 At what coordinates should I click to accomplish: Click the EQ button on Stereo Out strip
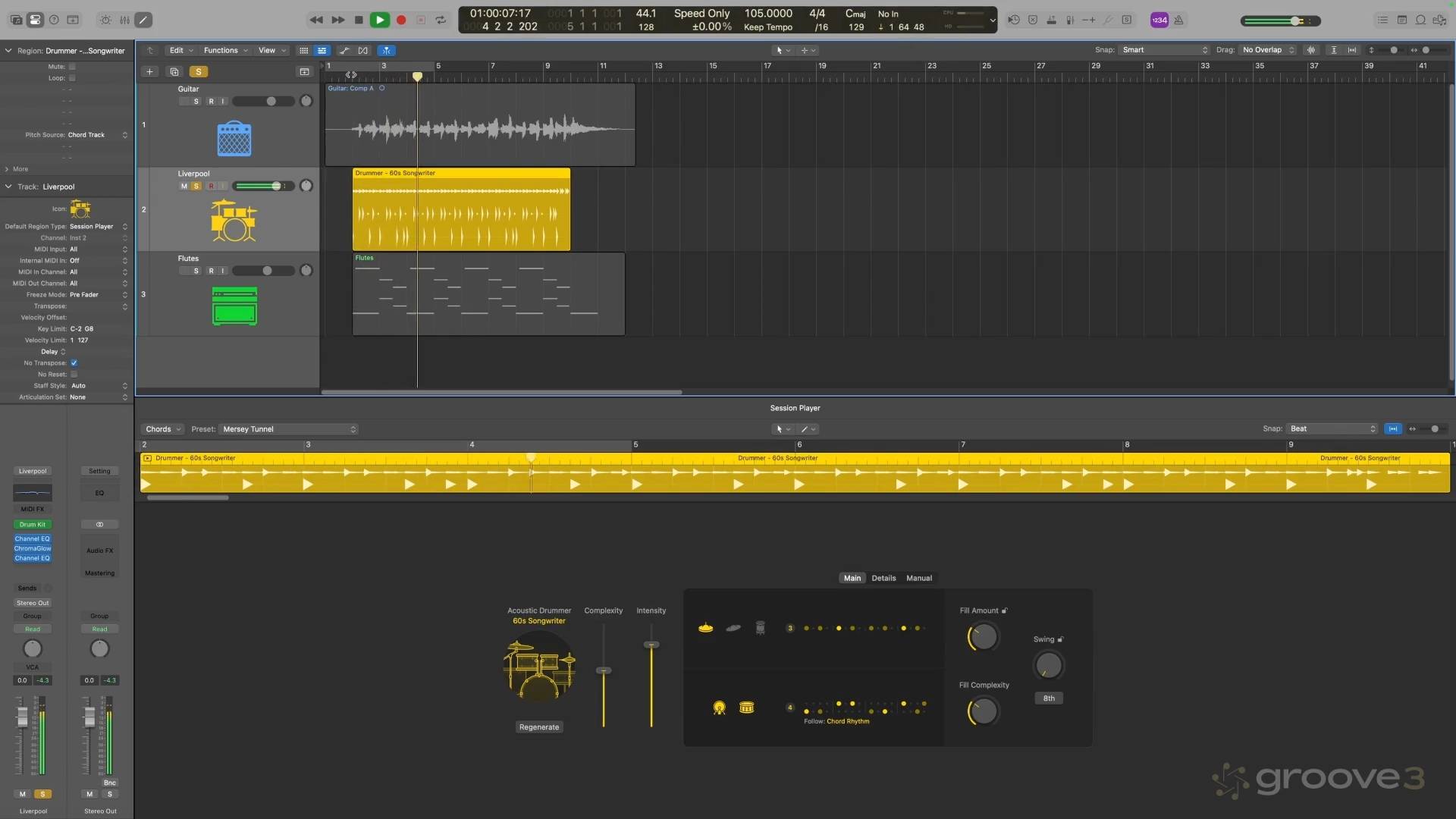point(99,493)
